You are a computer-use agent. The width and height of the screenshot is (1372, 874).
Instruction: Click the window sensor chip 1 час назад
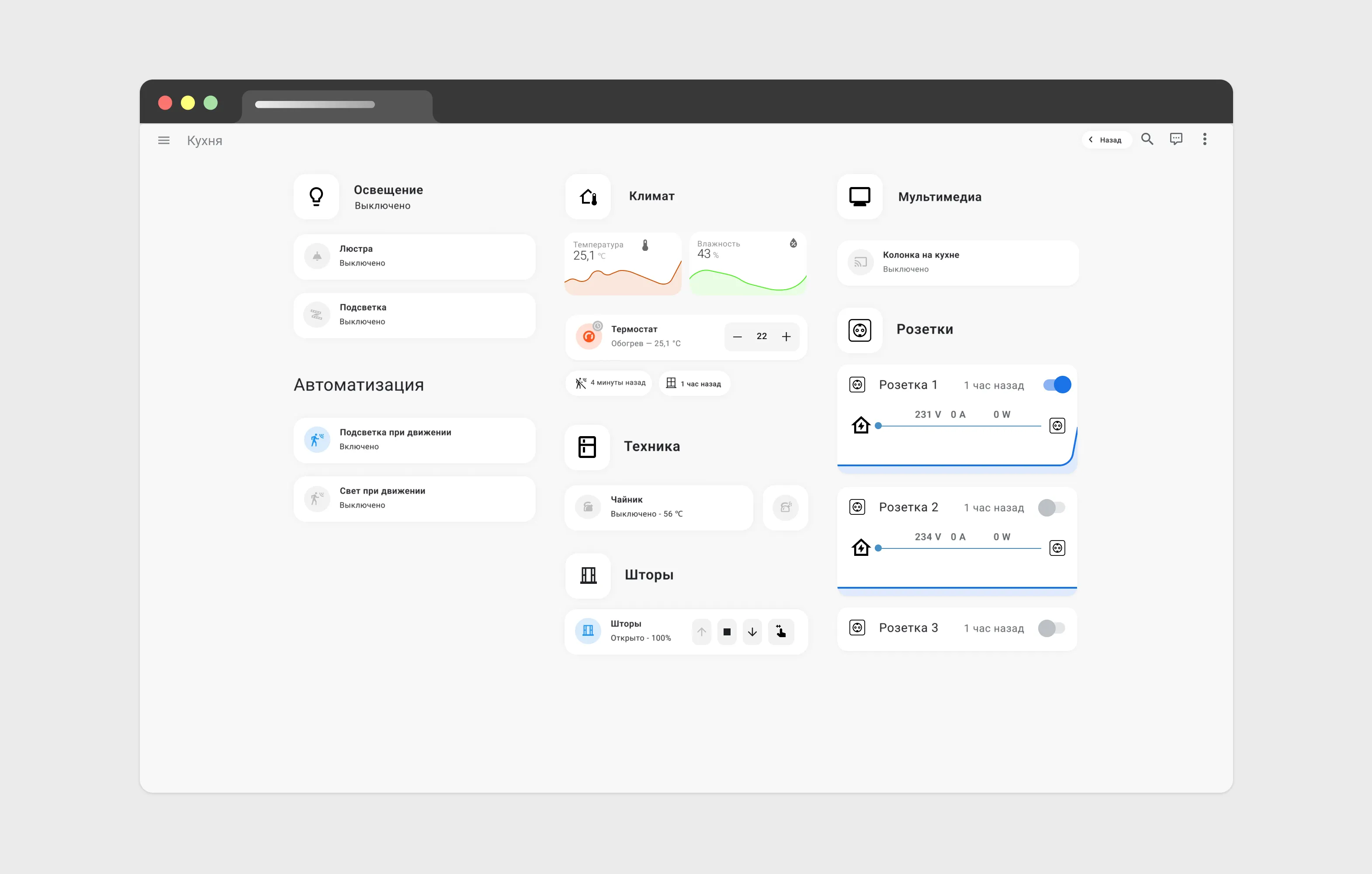(x=694, y=383)
